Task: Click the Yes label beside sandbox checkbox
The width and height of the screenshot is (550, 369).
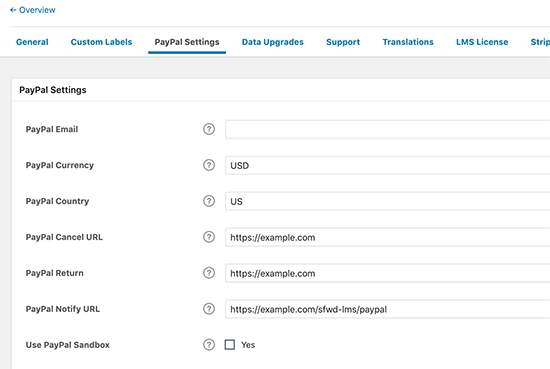Action: click(248, 345)
